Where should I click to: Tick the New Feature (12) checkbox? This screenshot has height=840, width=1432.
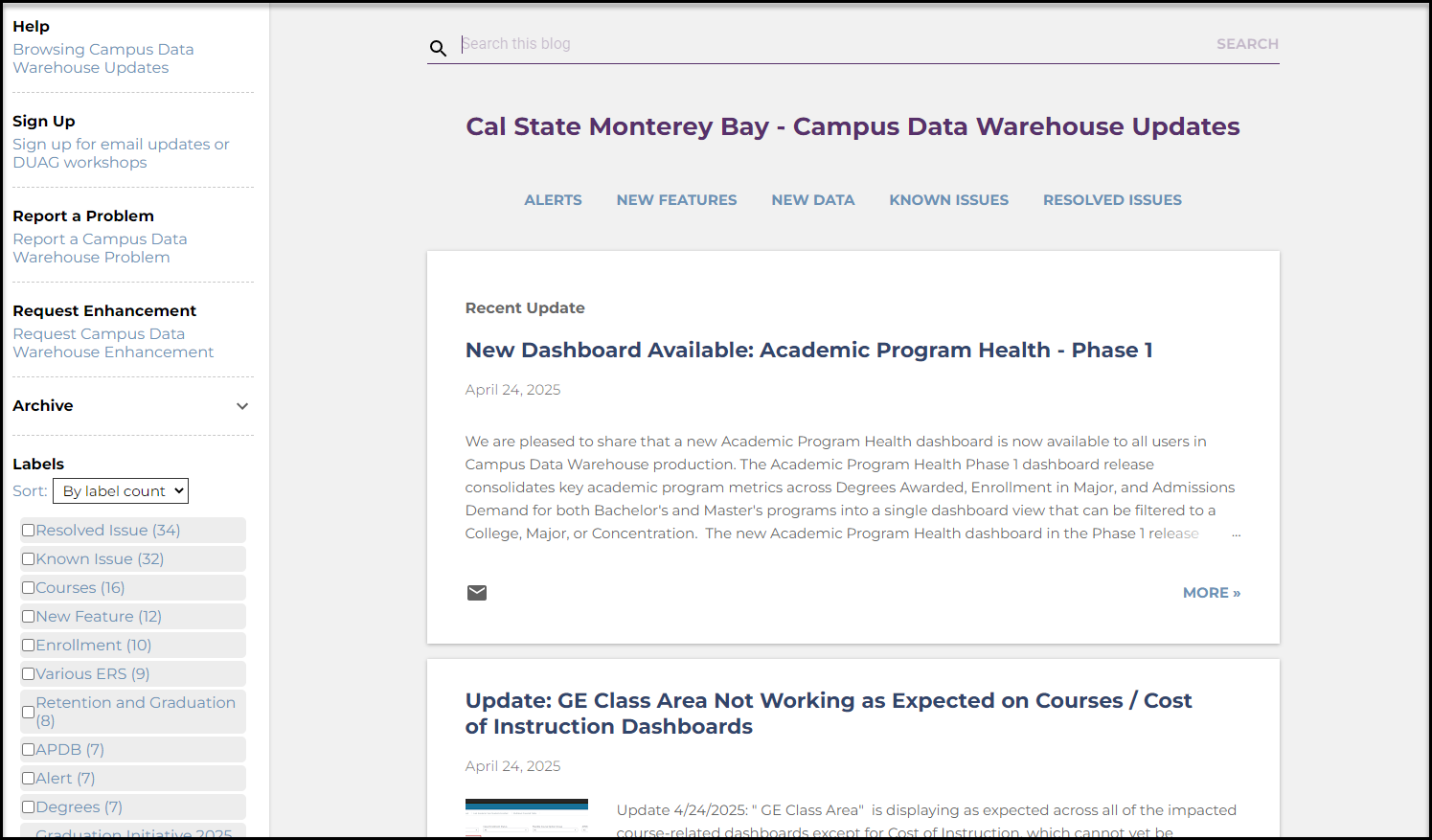coord(29,617)
